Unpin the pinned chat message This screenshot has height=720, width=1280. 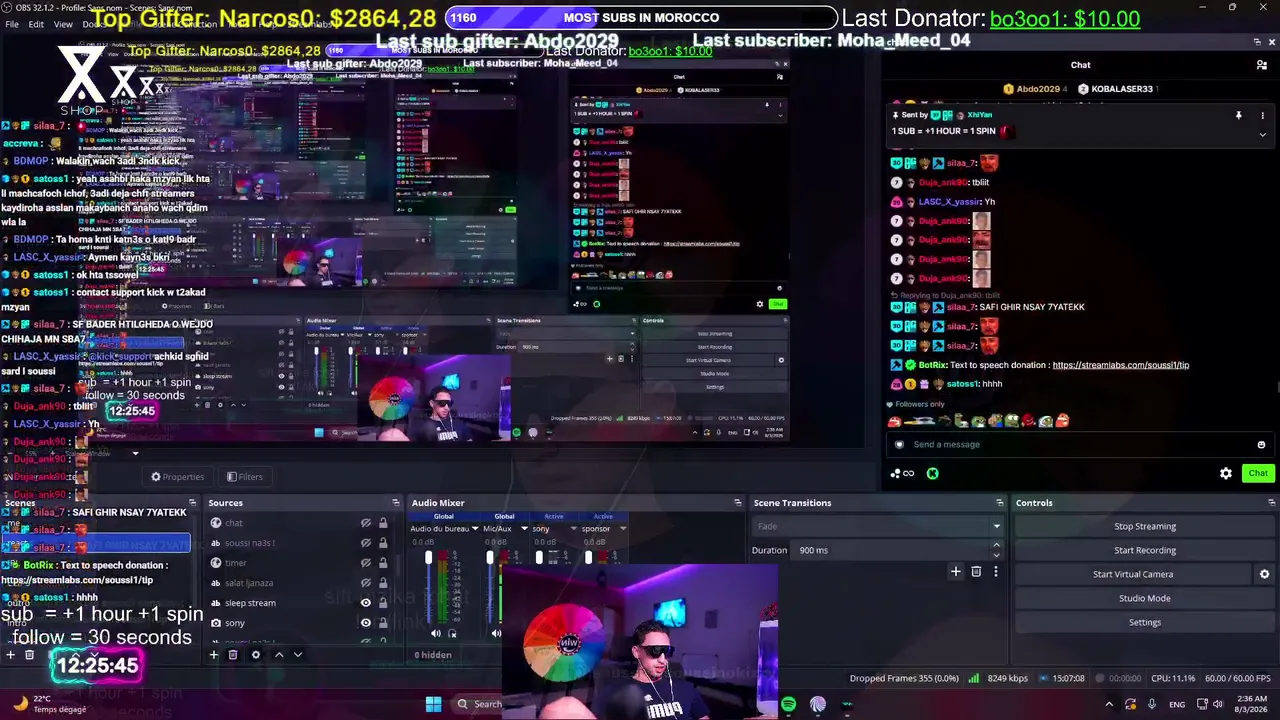[1238, 116]
